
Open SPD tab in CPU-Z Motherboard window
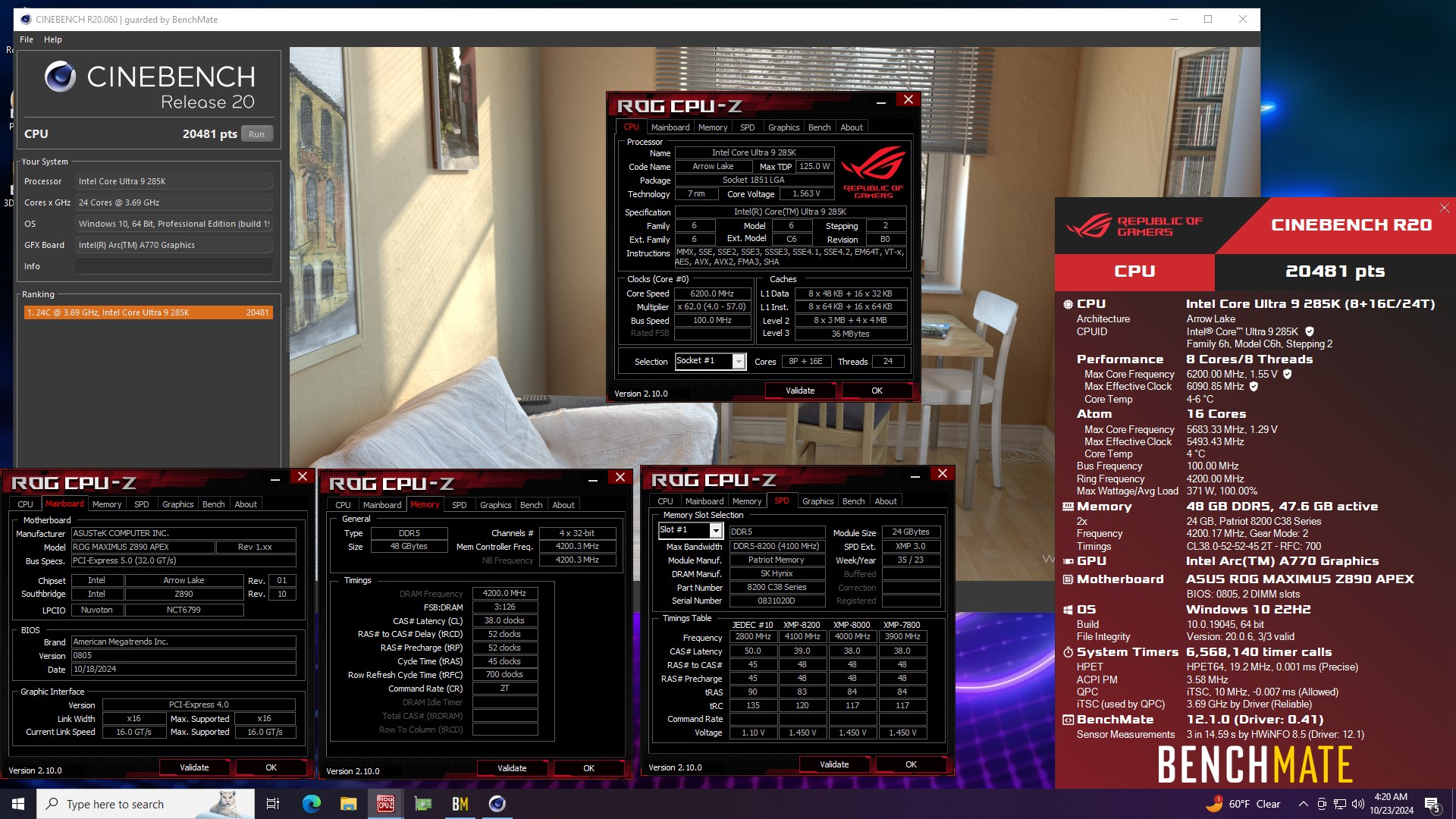[142, 504]
